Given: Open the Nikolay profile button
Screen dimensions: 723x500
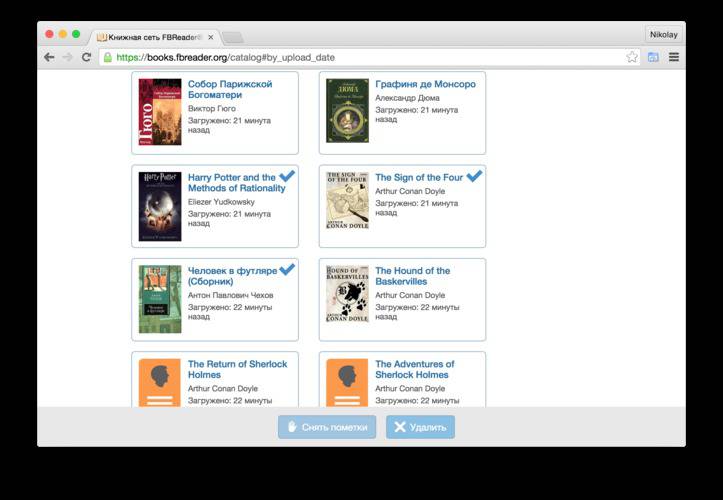Looking at the screenshot, I should [664, 35].
